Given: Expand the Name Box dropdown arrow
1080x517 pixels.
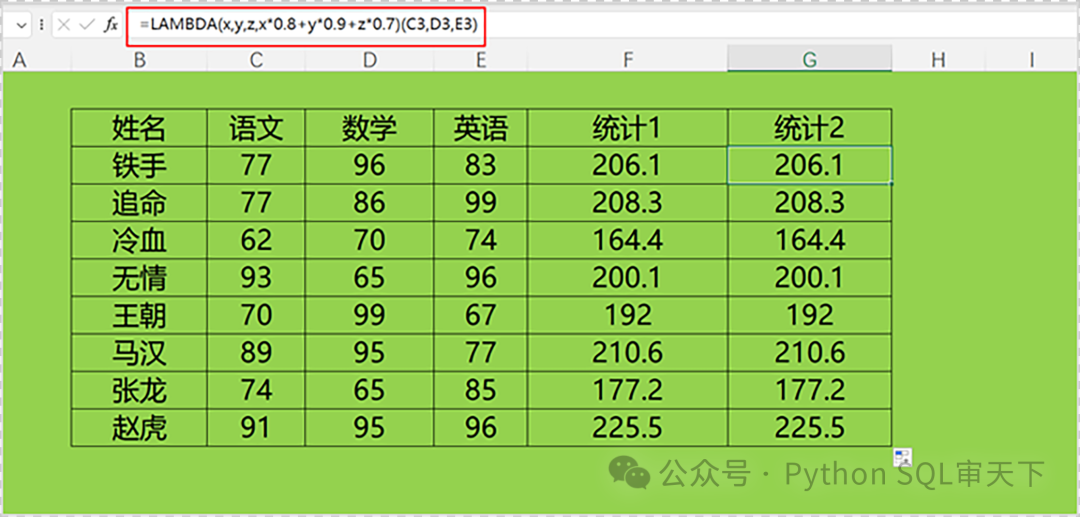Looking at the screenshot, I should point(22,24).
